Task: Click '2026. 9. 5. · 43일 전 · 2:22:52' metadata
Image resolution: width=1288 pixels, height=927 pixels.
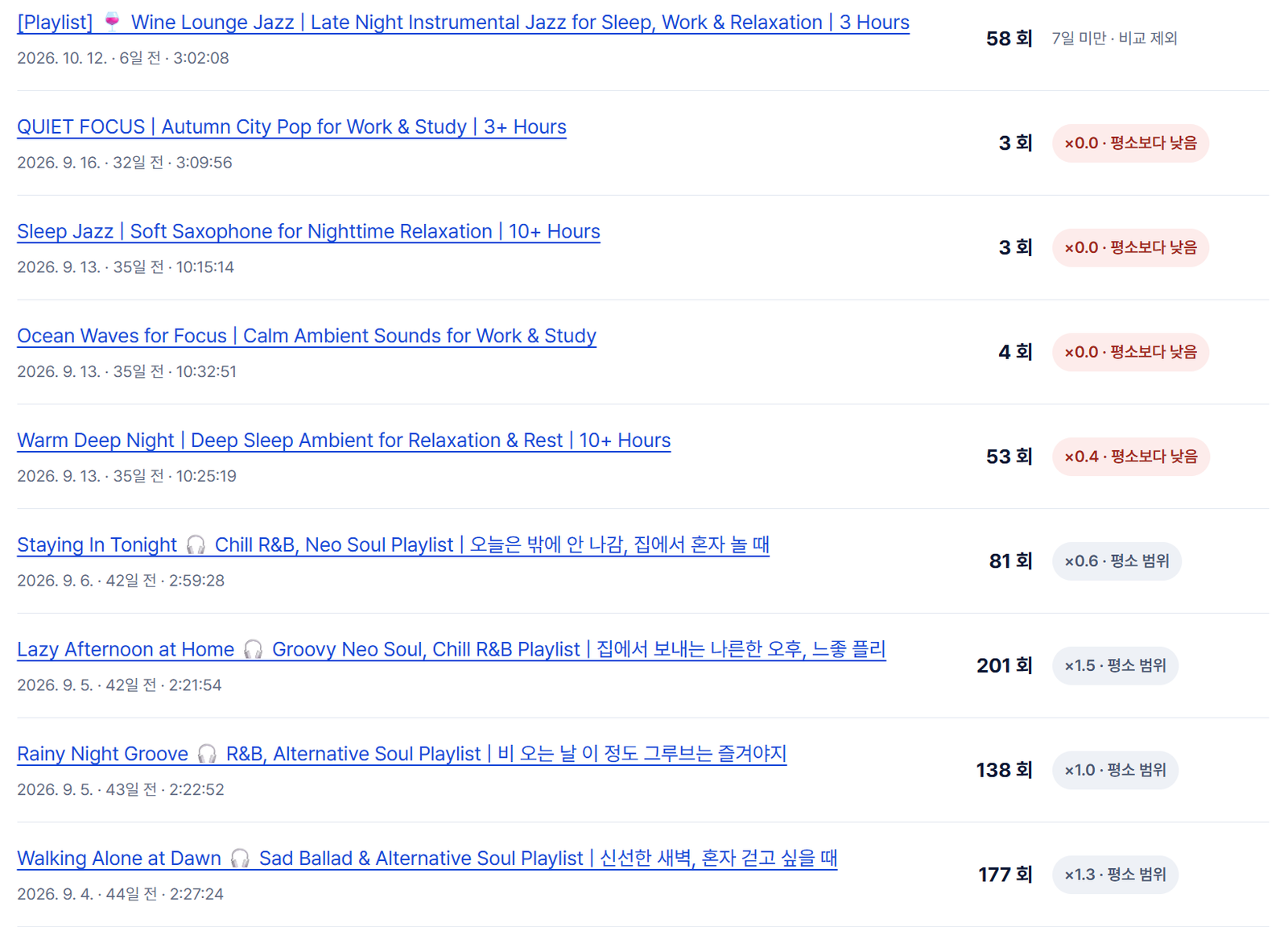Action: pyautogui.click(x=121, y=789)
